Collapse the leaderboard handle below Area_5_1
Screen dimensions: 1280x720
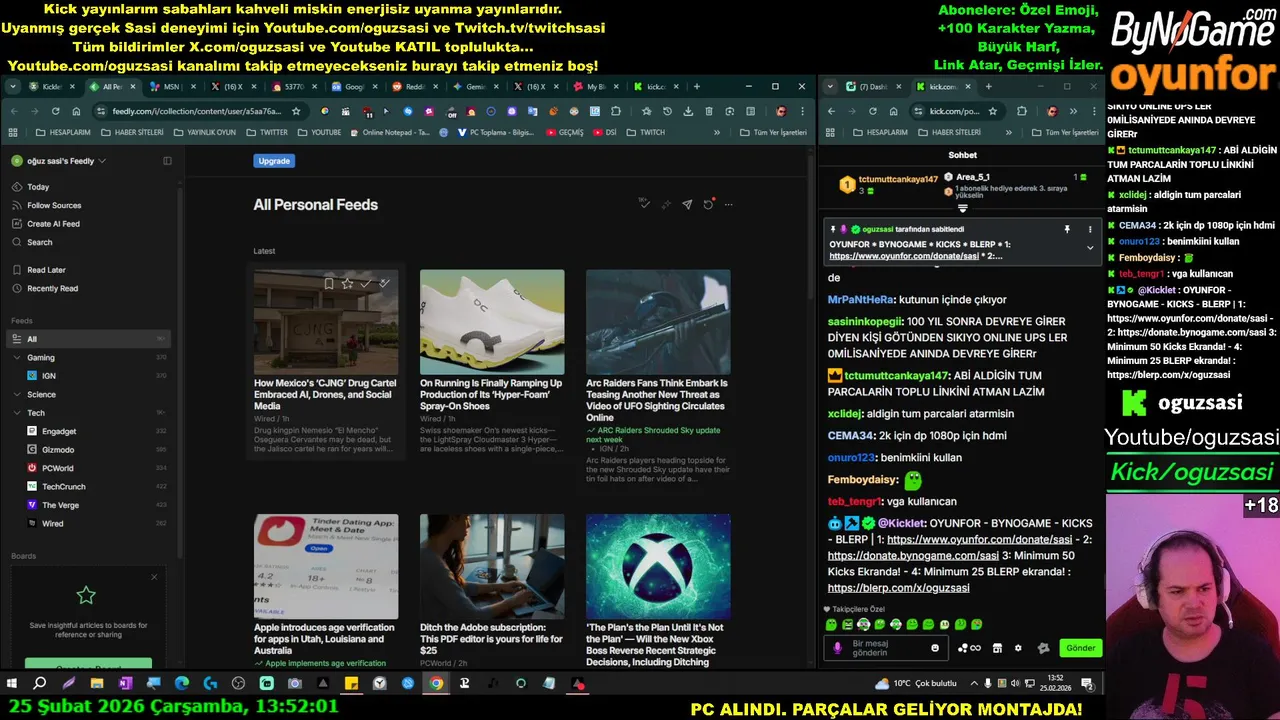(963, 208)
